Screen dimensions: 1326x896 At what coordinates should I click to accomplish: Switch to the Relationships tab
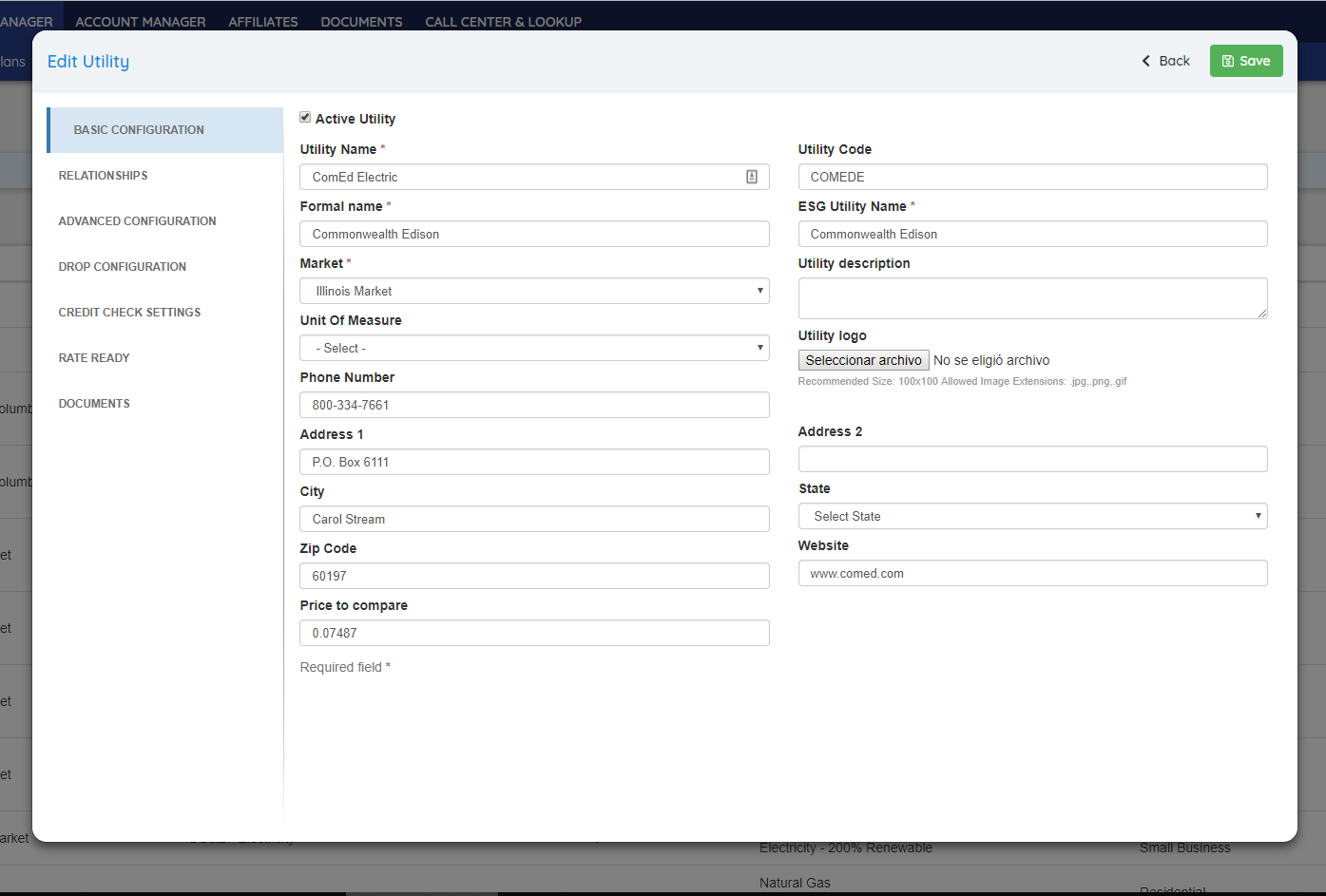click(165, 176)
